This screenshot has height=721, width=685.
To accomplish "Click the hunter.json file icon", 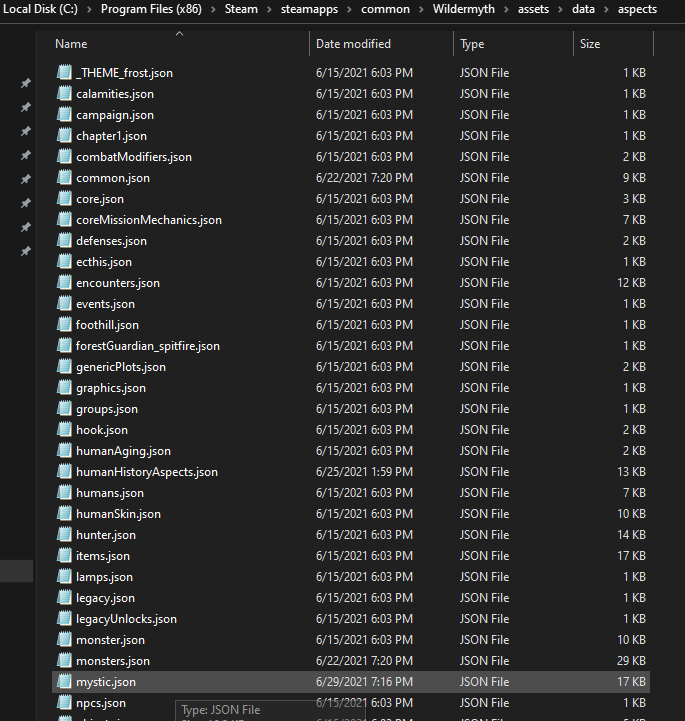I will (x=64, y=535).
